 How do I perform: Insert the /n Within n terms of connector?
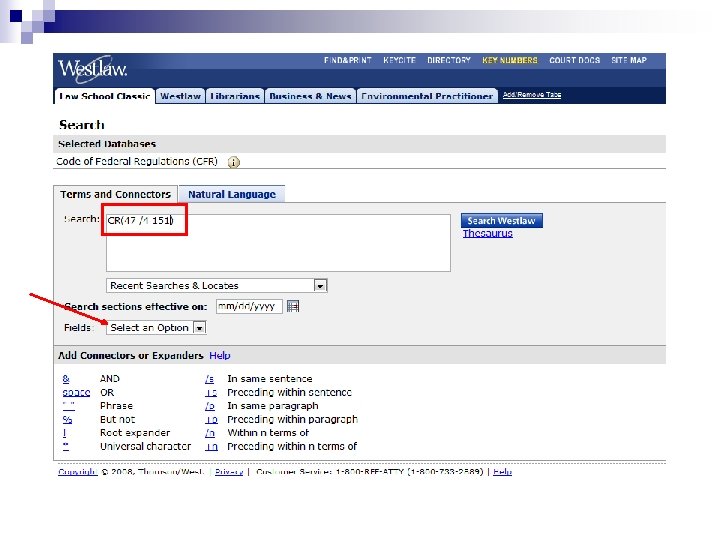210,433
